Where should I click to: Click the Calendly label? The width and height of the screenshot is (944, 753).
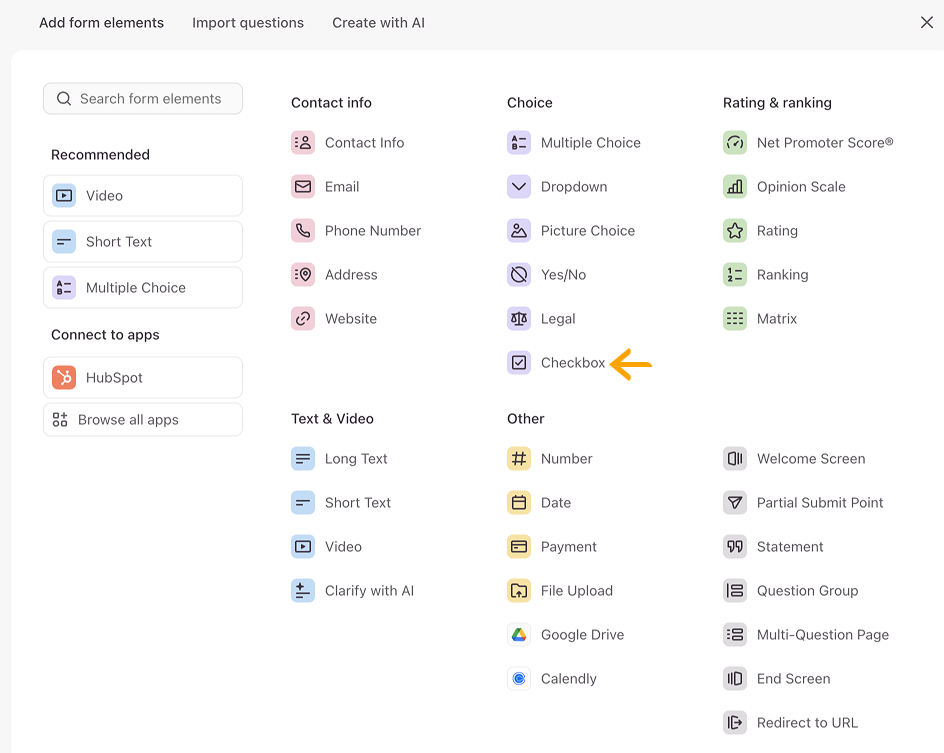pyautogui.click(x=568, y=678)
